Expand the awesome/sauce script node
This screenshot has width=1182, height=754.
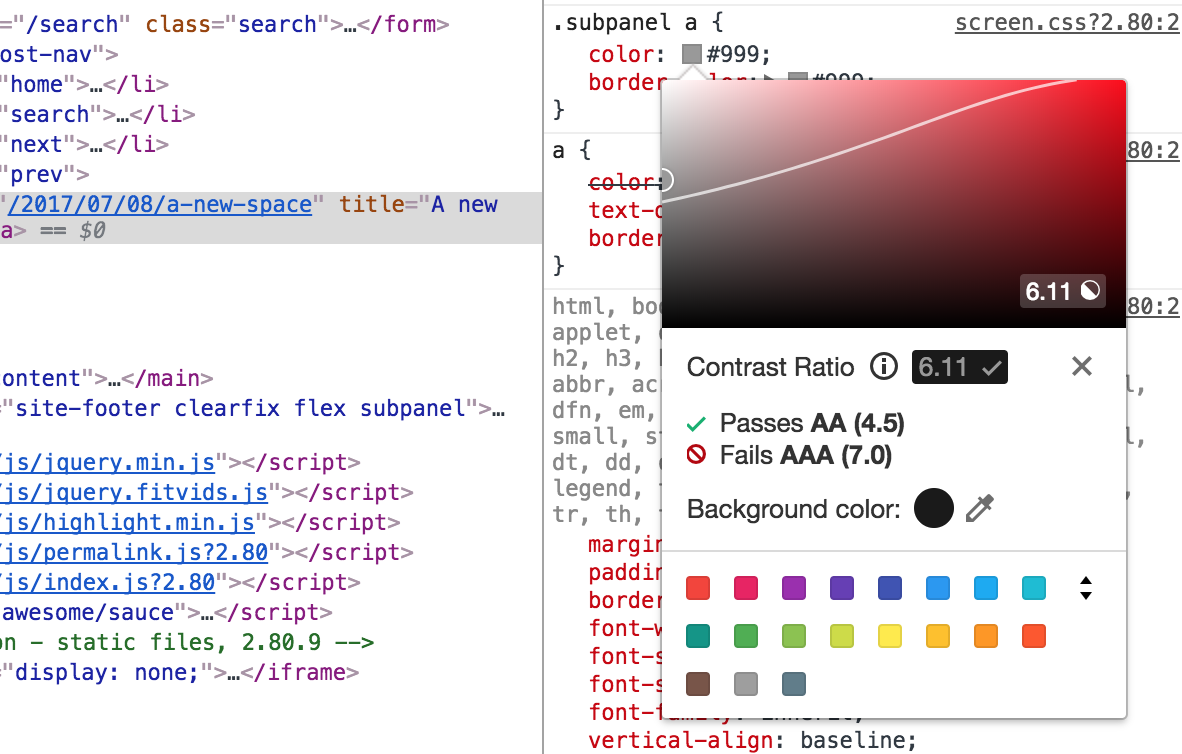pyautogui.click(x=207, y=612)
